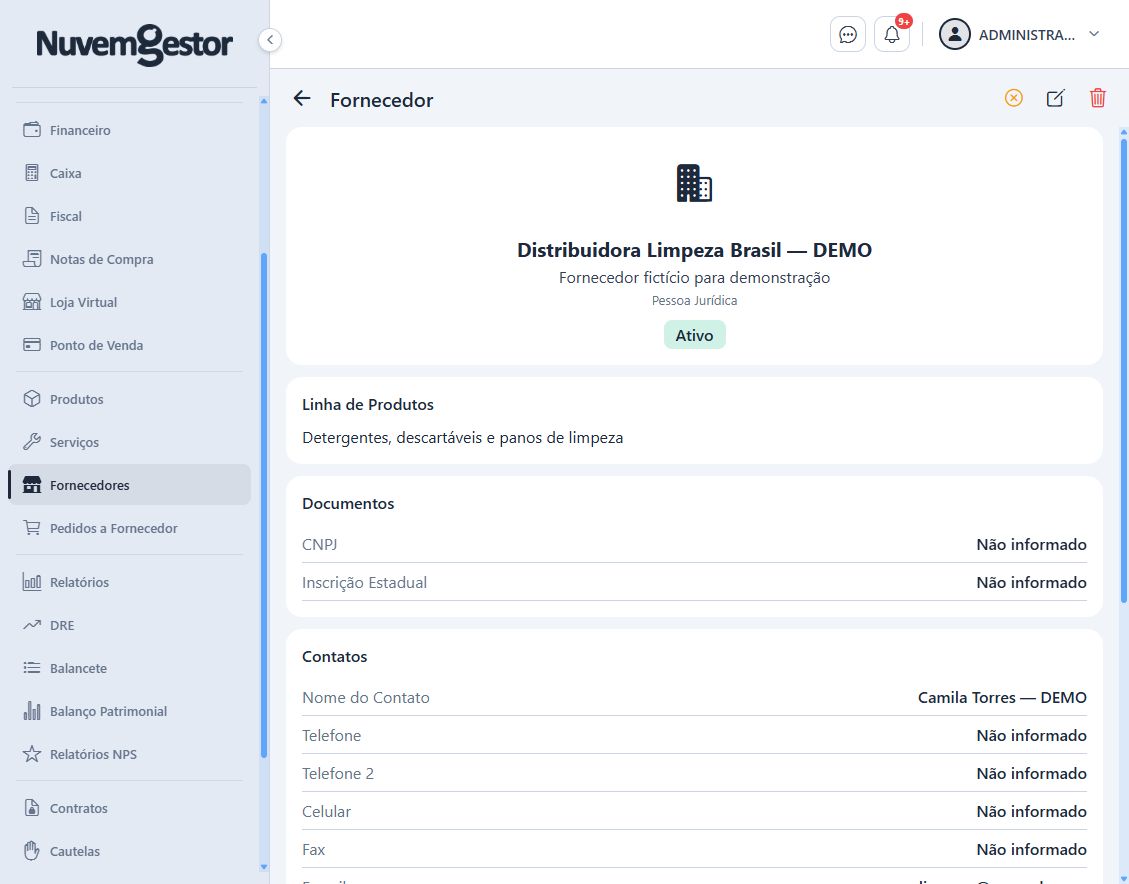Open the DRE trend line icon
The image size is (1129, 884).
(x=32, y=625)
